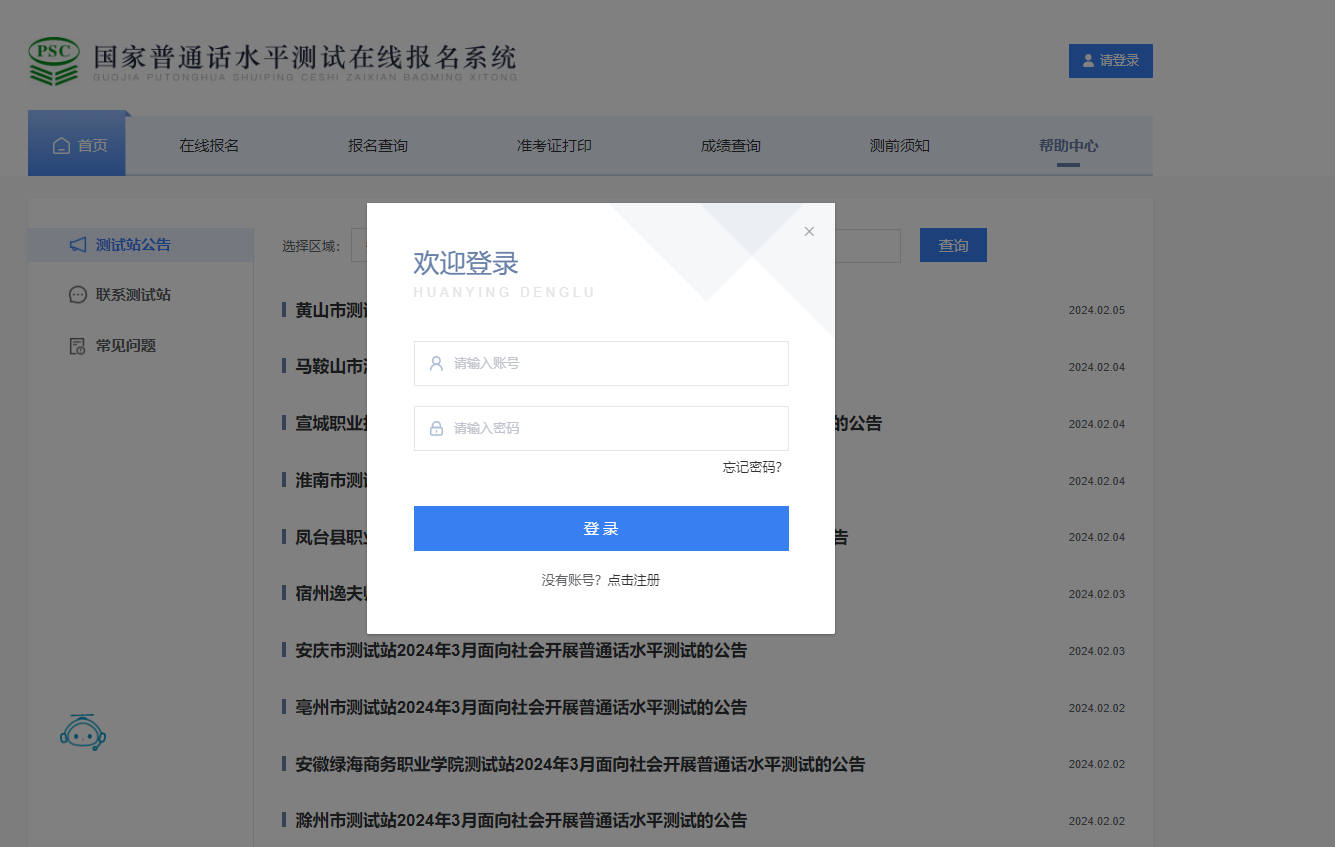This screenshot has height=847, width=1335.
Task: Open the 在线报名 menu item
Action: click(209, 146)
